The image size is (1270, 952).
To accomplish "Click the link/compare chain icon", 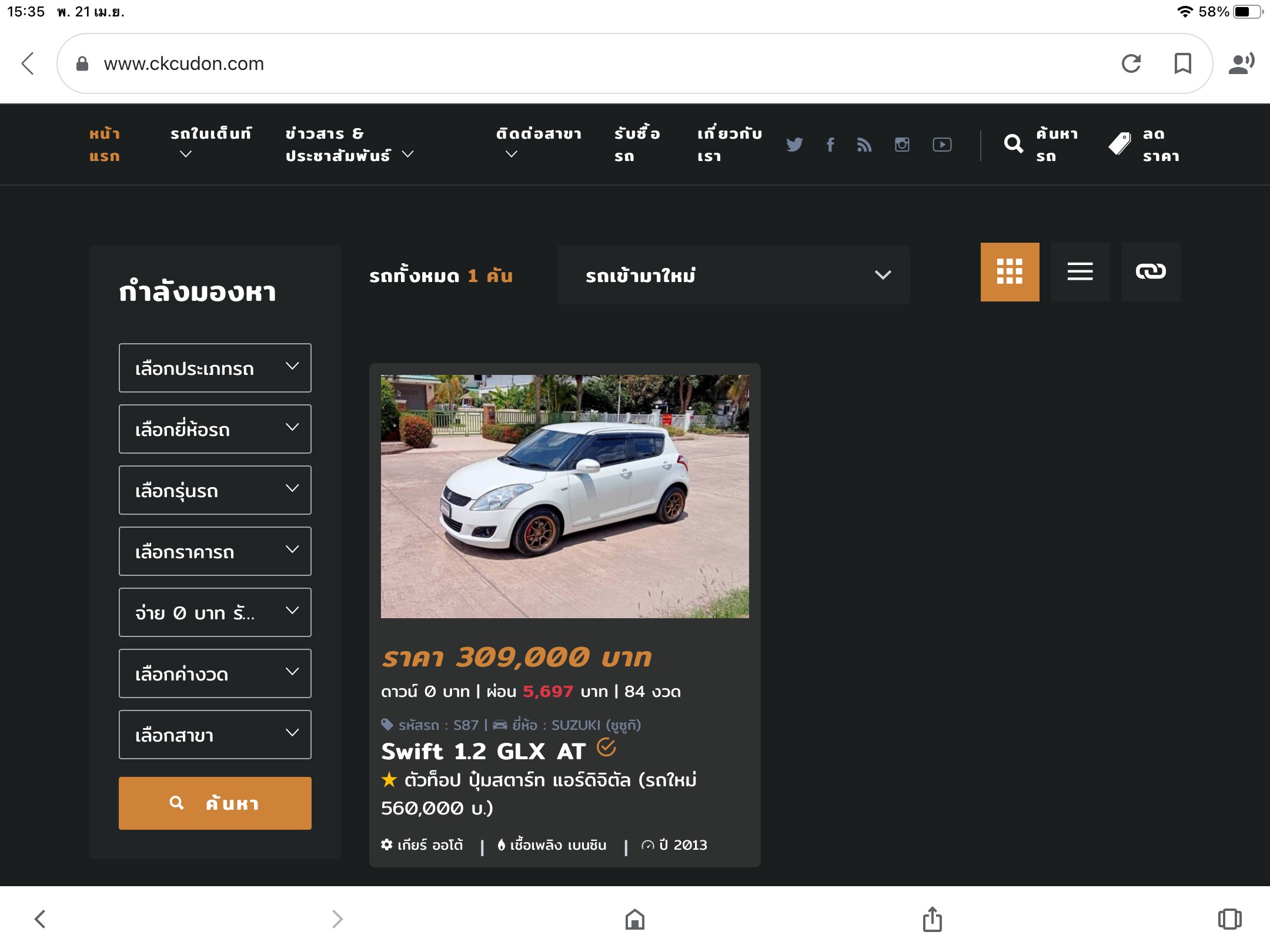I will click(x=1151, y=272).
